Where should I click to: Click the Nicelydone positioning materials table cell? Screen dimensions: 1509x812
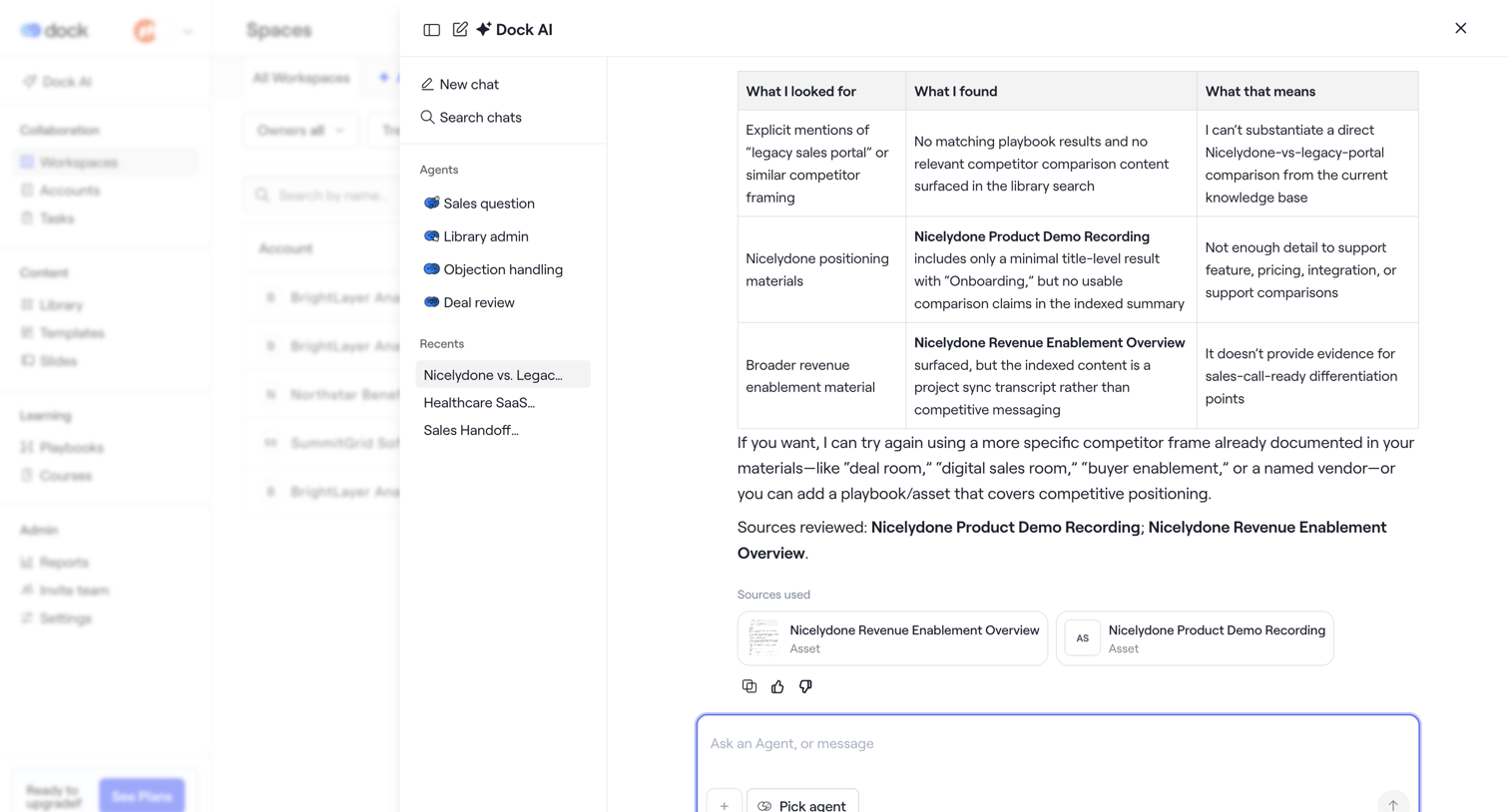[x=821, y=269]
